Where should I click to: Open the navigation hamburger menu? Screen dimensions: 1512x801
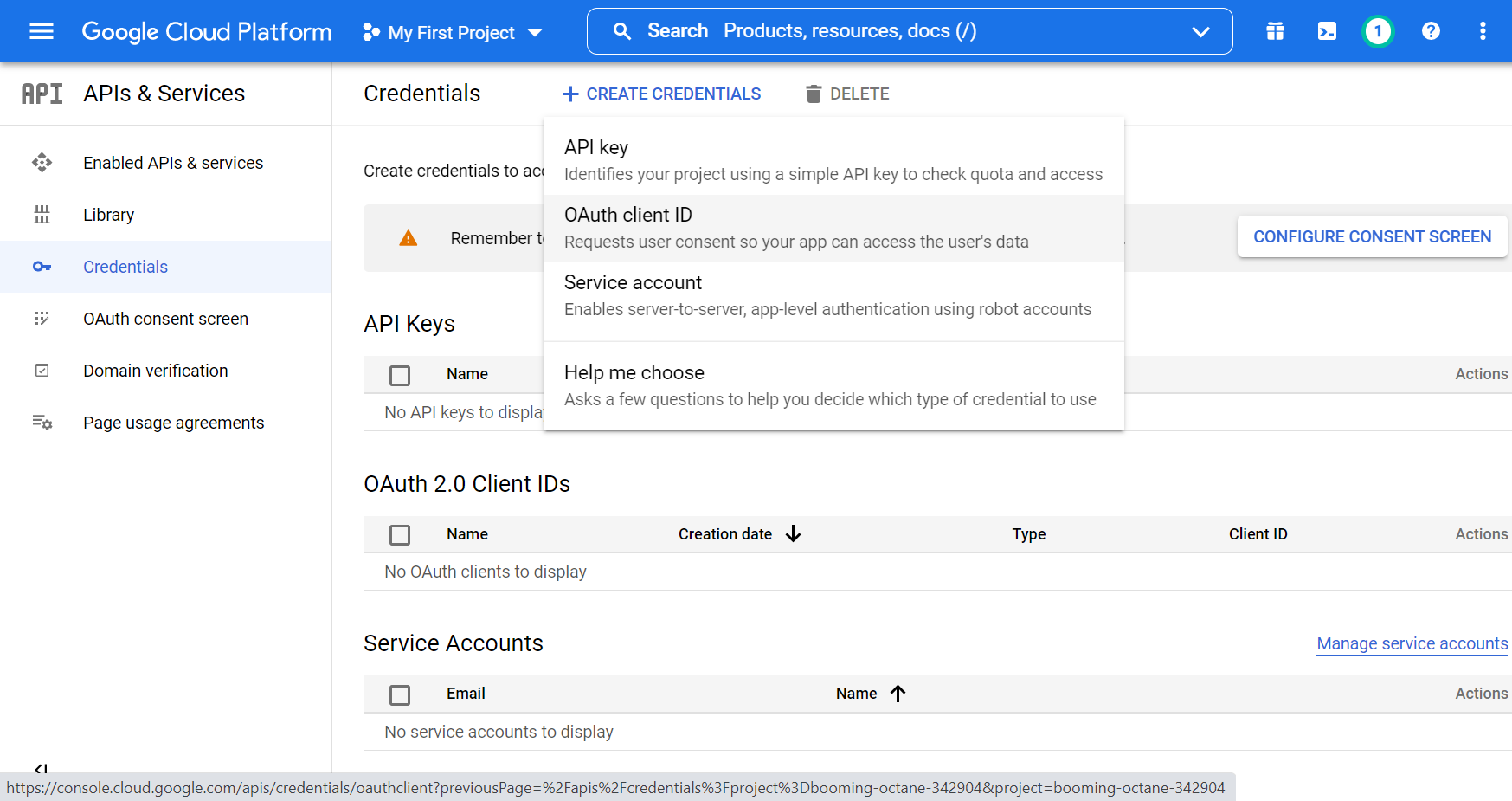tap(41, 31)
